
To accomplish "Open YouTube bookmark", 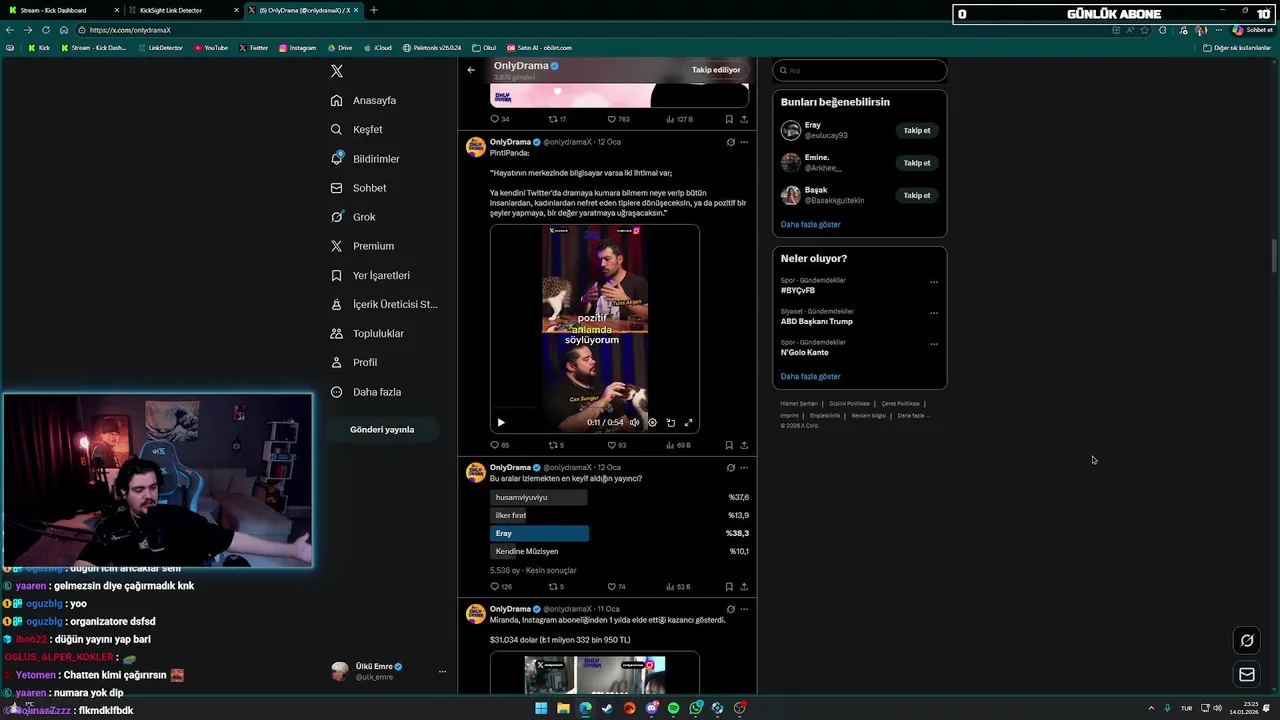I will [x=211, y=48].
